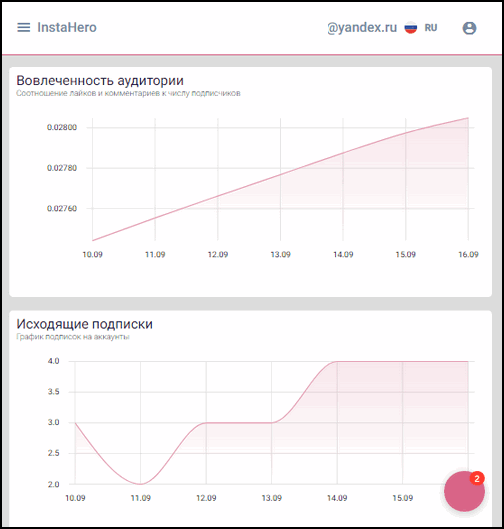Click the 10.09 label on engagement chart
Screen dimensions: 504x529
click(92, 254)
